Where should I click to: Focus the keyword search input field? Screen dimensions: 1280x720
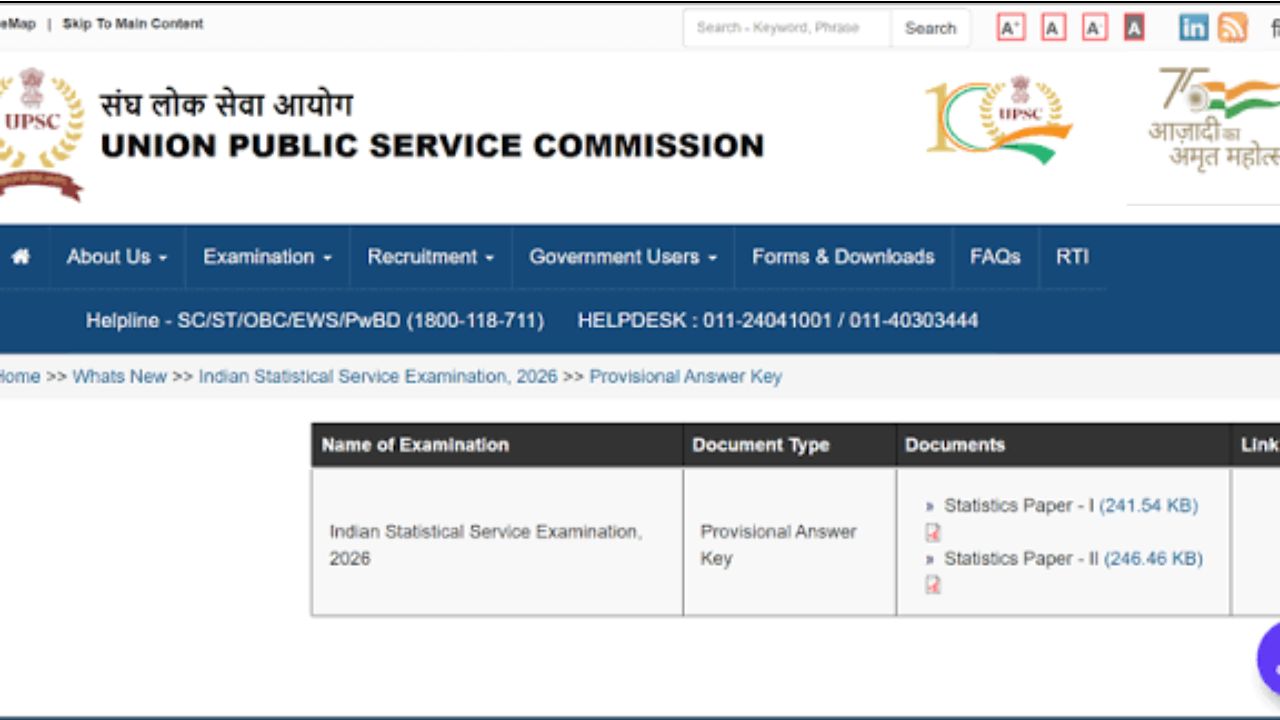tap(787, 28)
